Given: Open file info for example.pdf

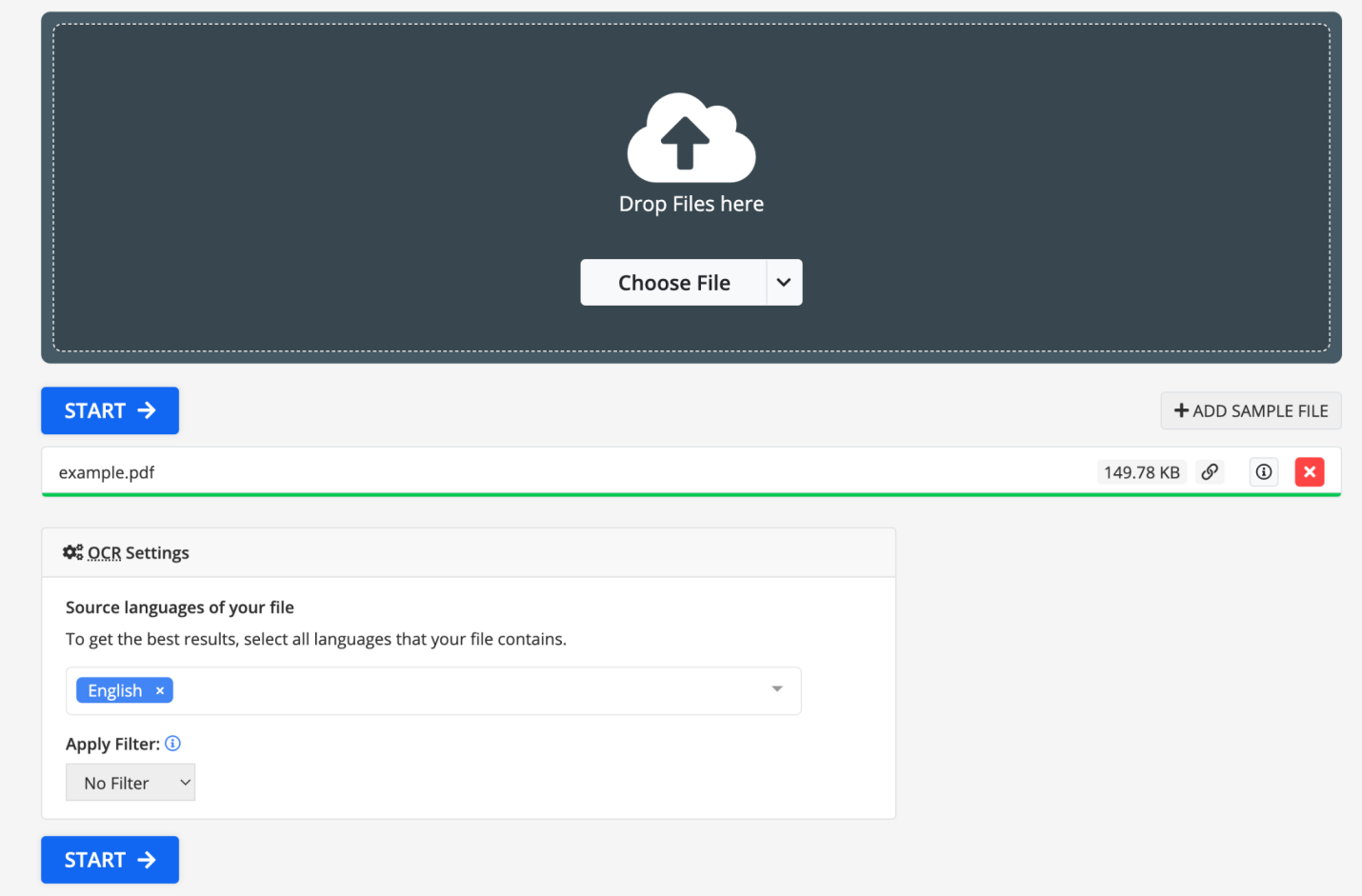Looking at the screenshot, I should coord(1263,472).
